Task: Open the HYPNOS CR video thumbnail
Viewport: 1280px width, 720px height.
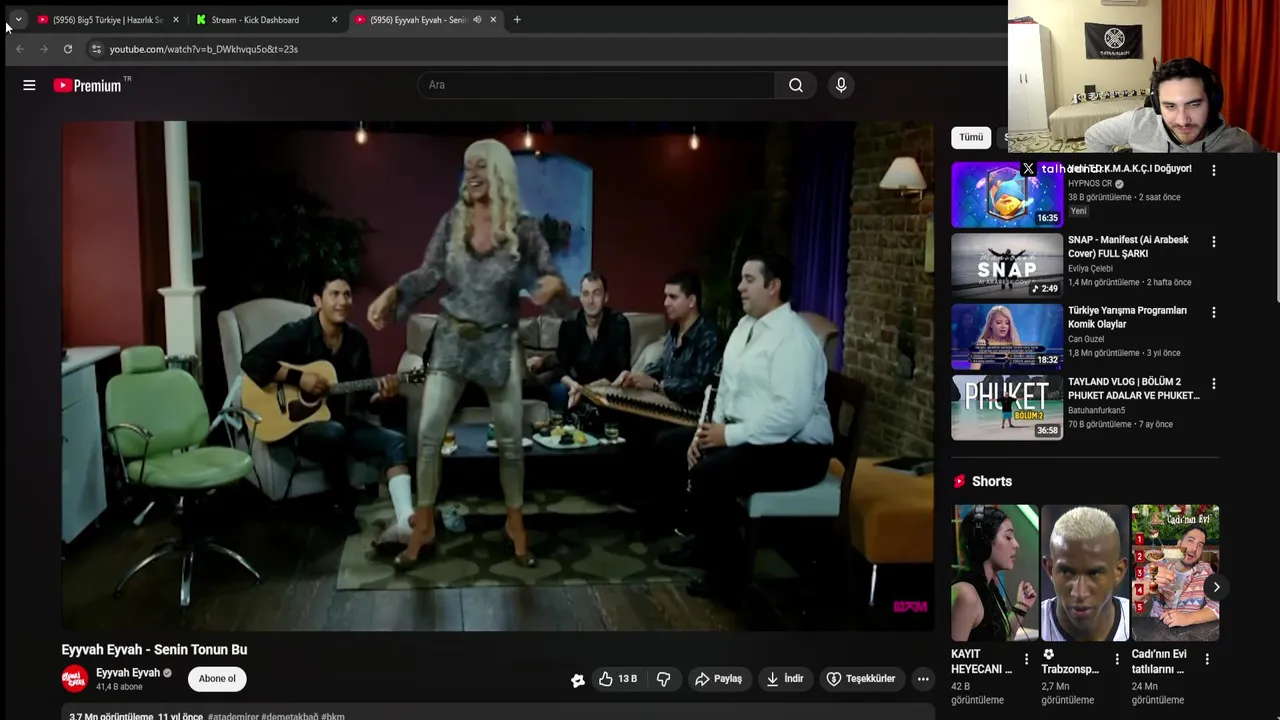Action: tap(1006, 195)
